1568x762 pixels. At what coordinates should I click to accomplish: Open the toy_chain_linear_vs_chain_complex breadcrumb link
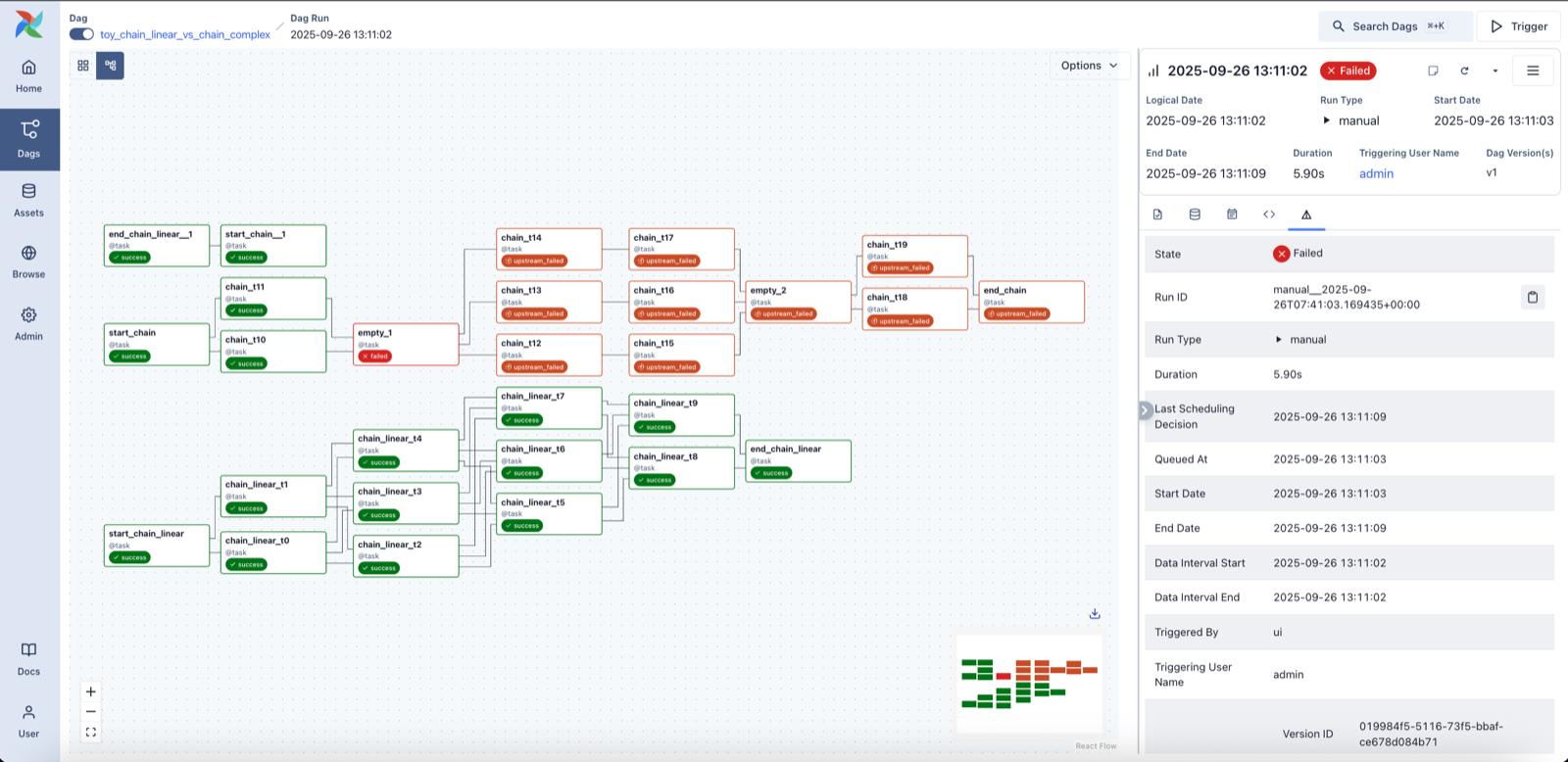(x=185, y=34)
